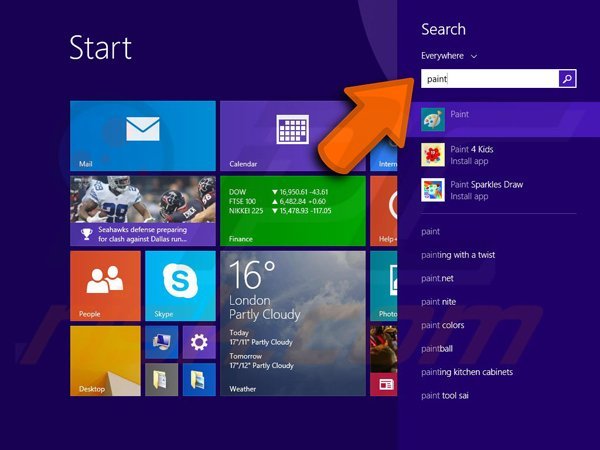Open the Help tile
Image resolution: width=600 pixels, height=450 pixels.
click(x=384, y=211)
